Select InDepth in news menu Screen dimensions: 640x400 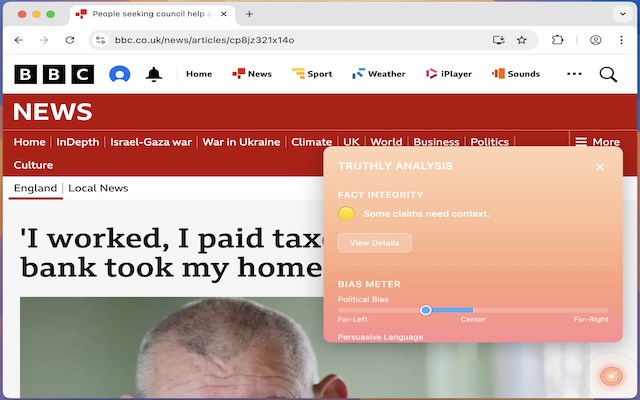click(78, 142)
